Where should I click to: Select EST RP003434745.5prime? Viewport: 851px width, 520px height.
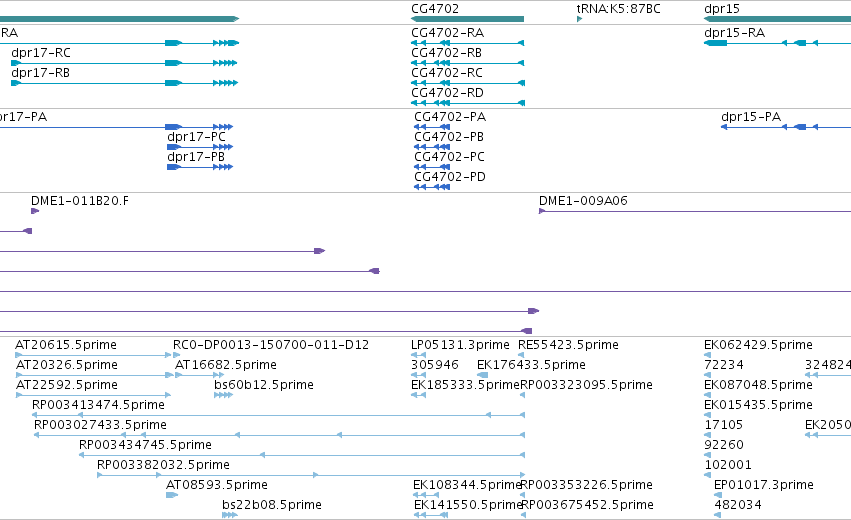tap(145, 445)
